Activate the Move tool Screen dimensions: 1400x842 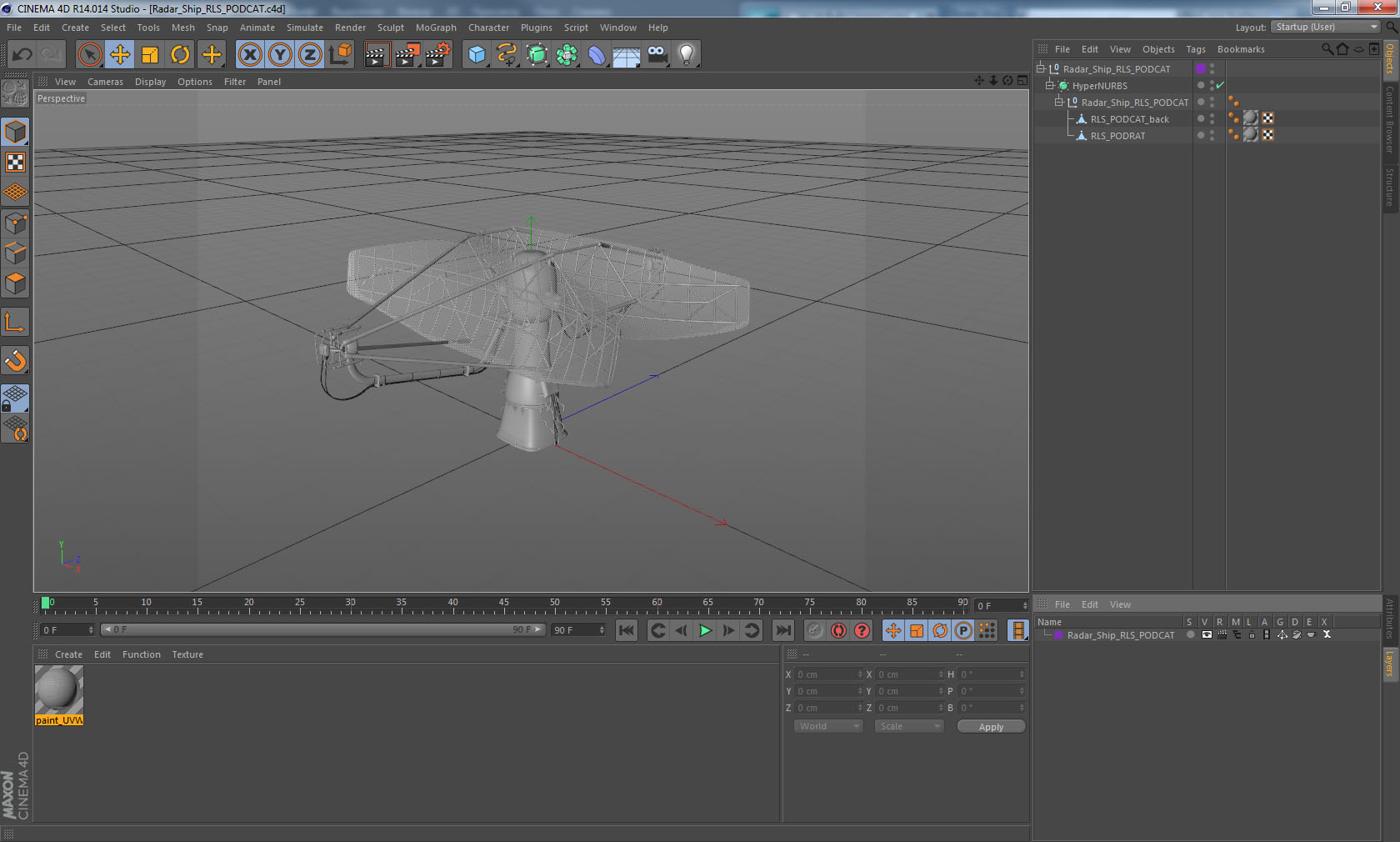[120, 55]
